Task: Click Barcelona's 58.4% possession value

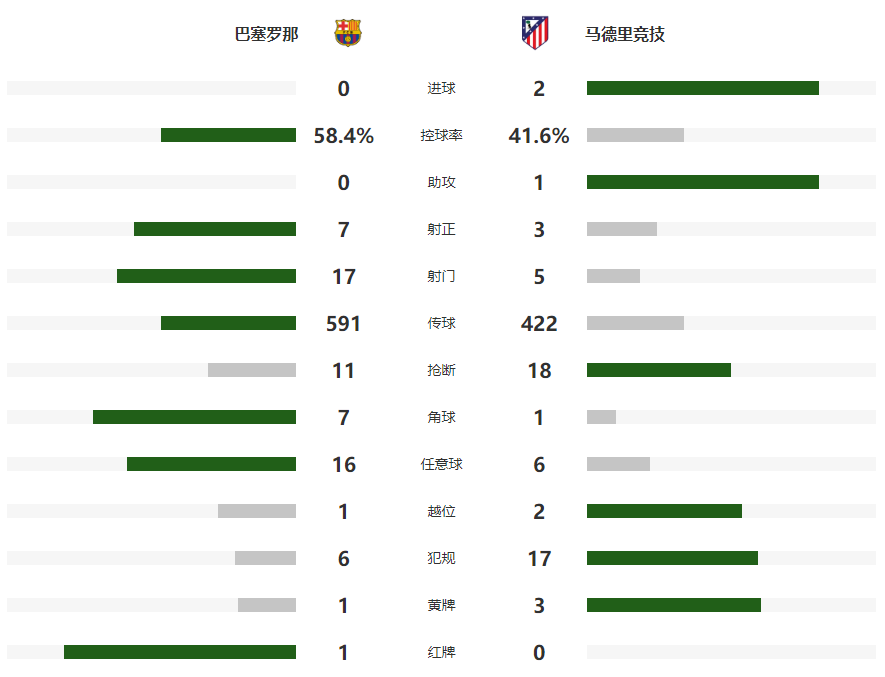Action: 344,135
